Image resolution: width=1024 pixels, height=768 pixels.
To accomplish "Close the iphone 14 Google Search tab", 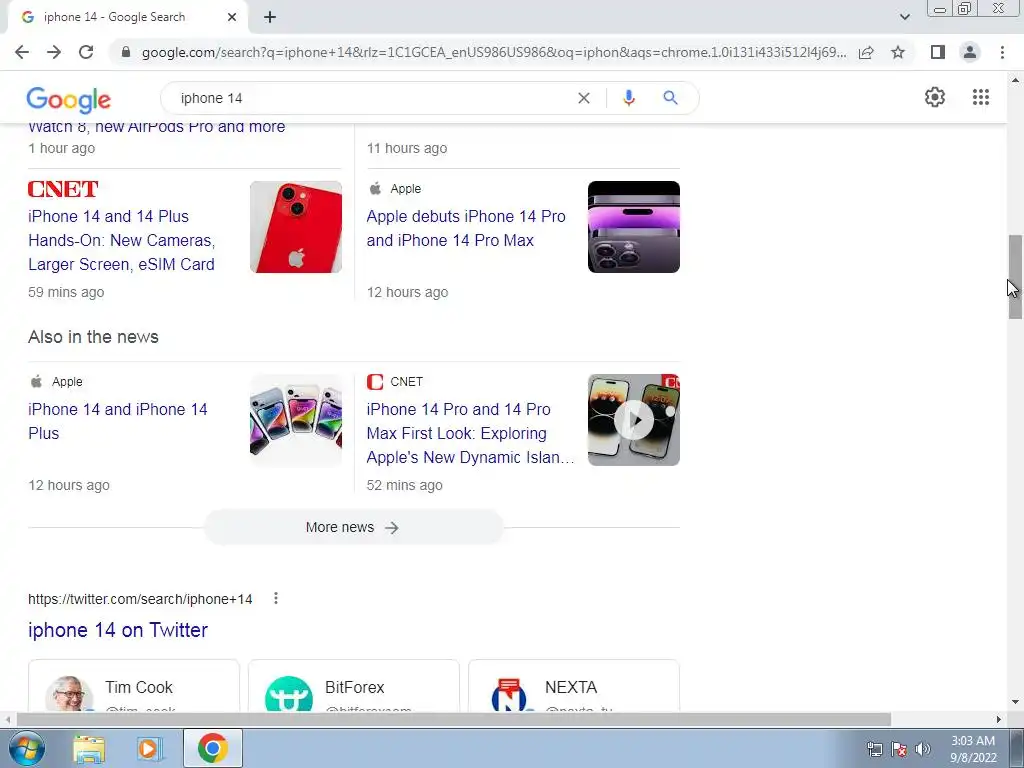I will click(x=232, y=17).
